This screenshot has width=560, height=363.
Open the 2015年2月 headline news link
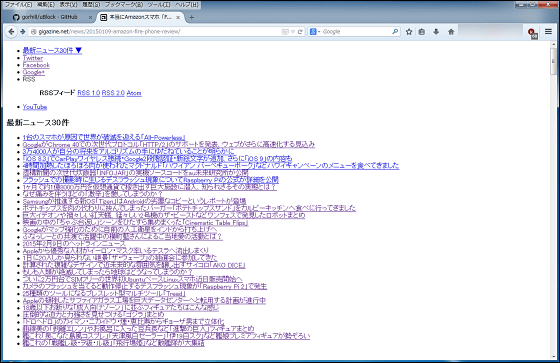pos(74,244)
